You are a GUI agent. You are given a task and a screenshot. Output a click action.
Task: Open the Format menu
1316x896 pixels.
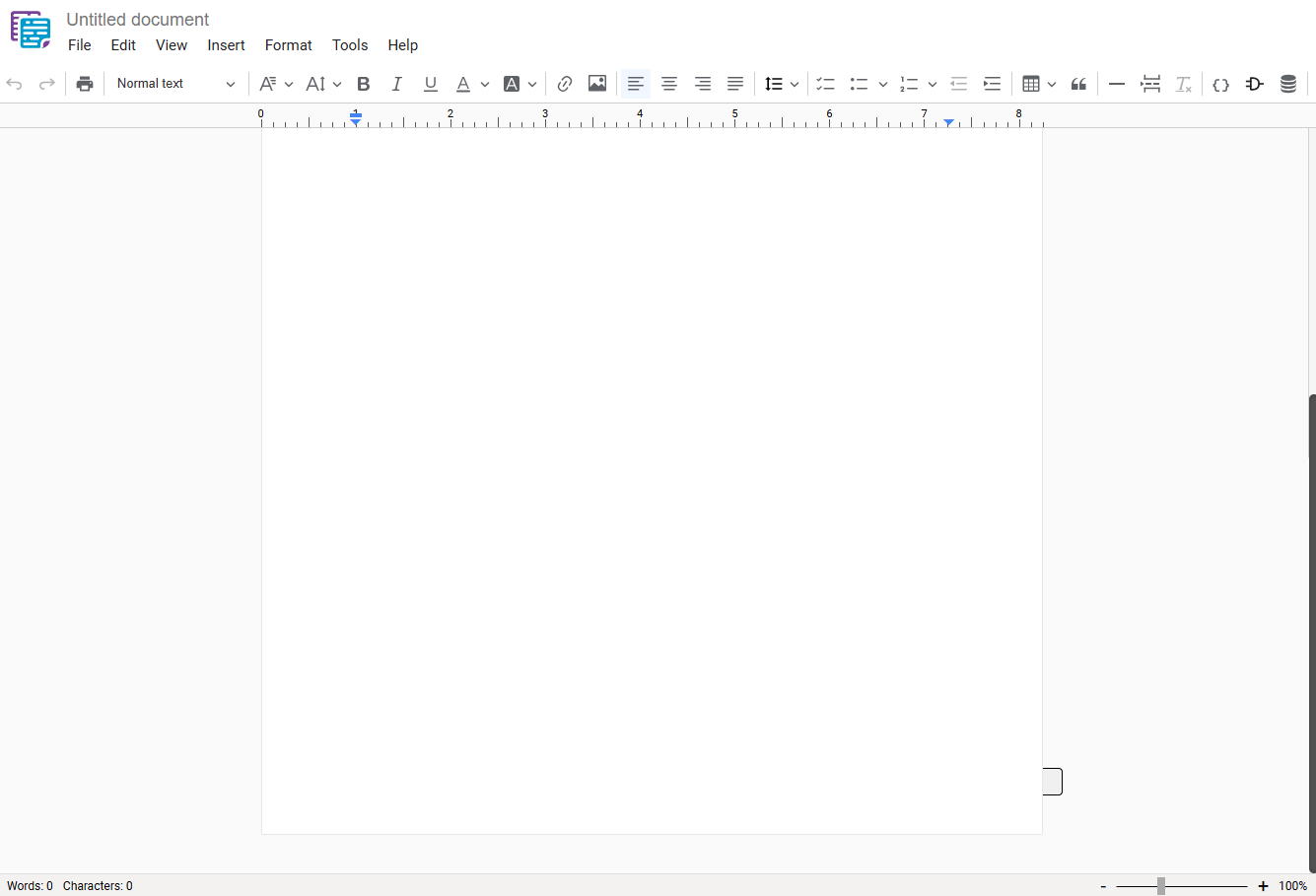pos(289,45)
